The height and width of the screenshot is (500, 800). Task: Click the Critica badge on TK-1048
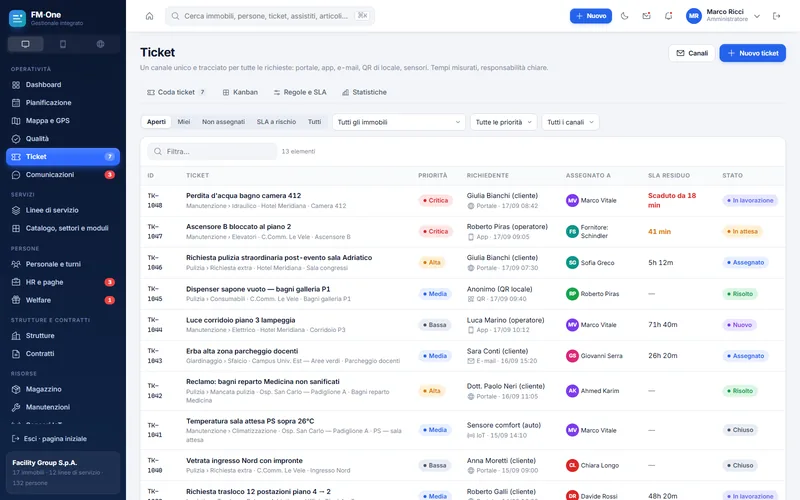click(435, 201)
